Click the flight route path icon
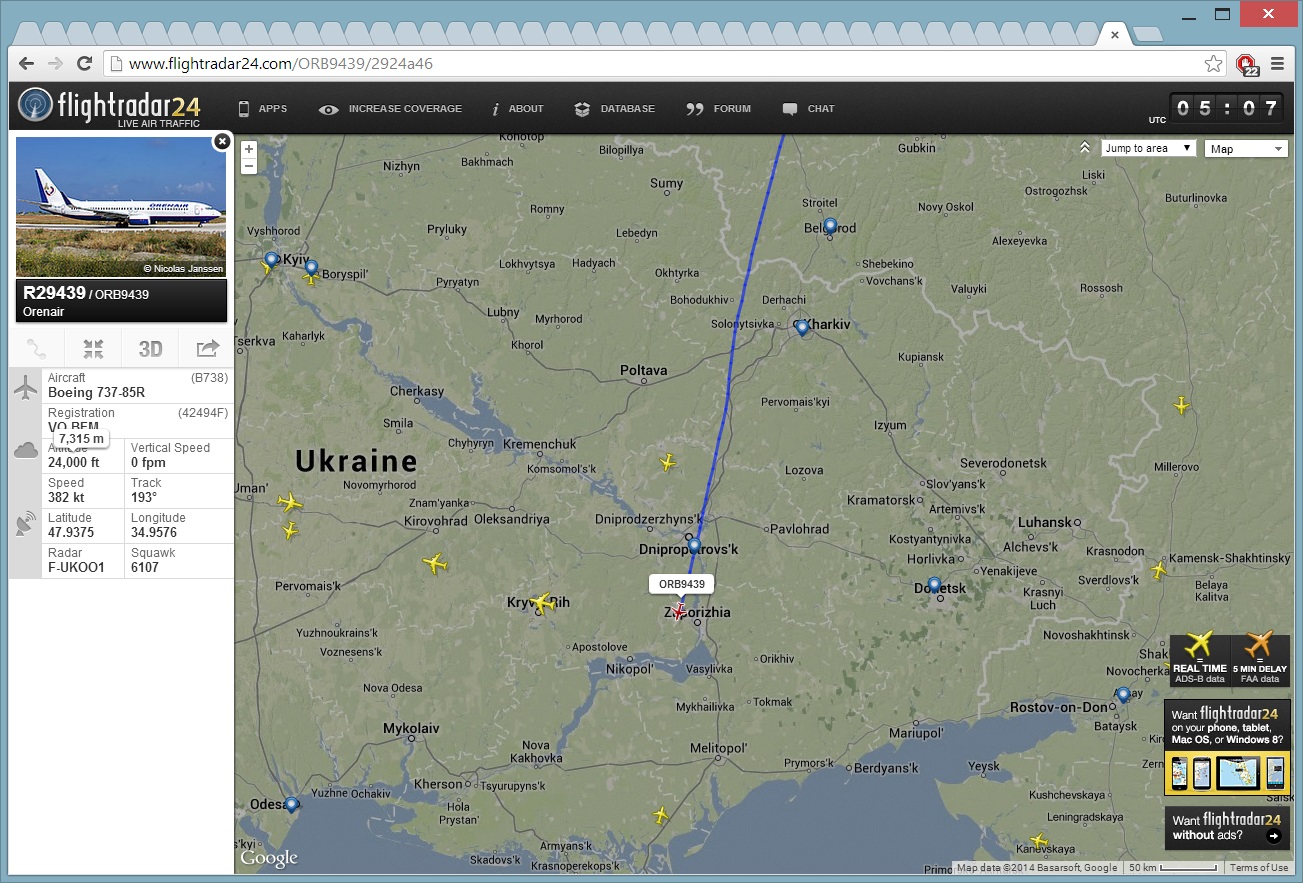This screenshot has height=883, width=1303. [37, 349]
